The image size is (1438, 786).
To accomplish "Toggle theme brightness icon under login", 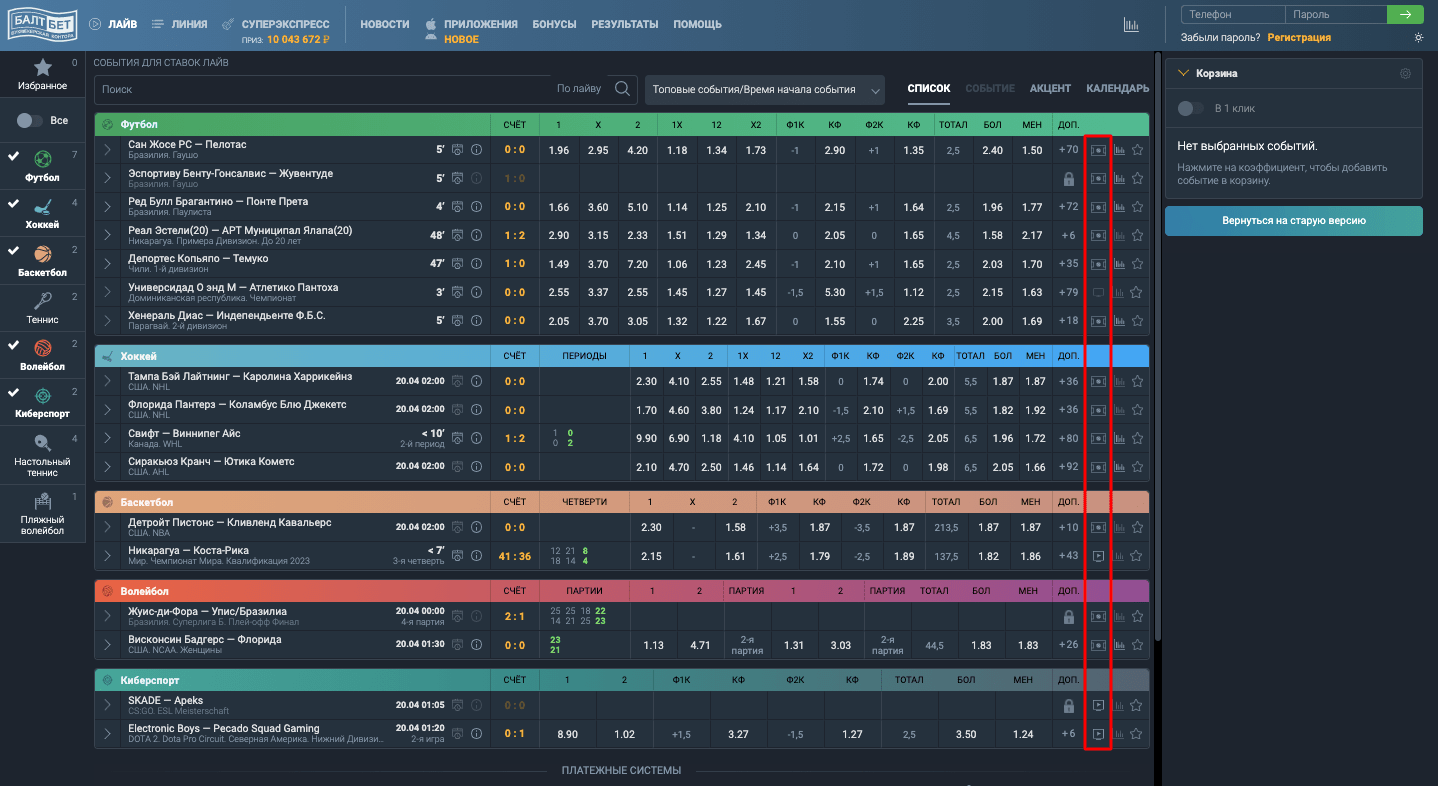I will point(1418,37).
